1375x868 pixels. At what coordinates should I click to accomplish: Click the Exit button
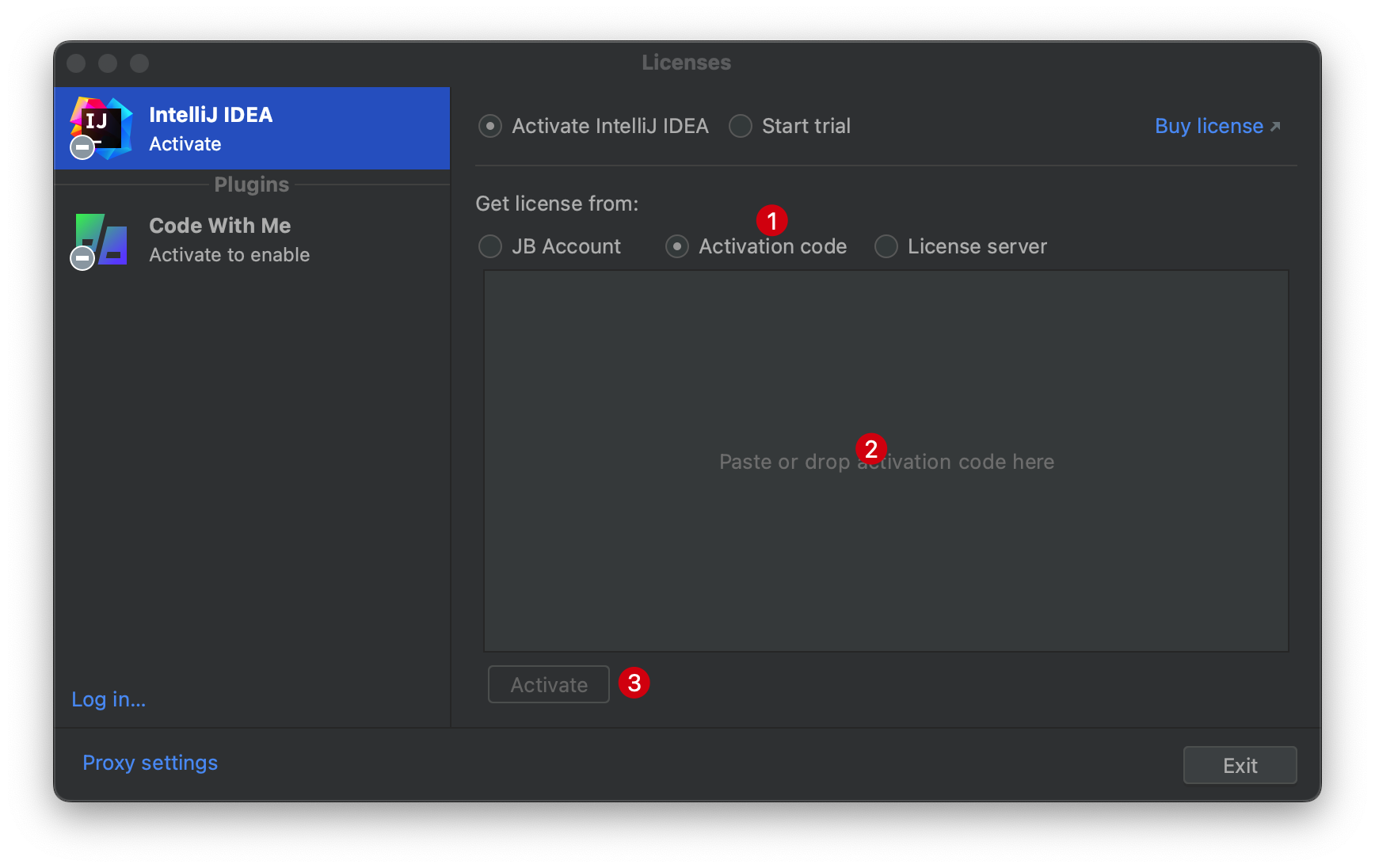point(1240,765)
